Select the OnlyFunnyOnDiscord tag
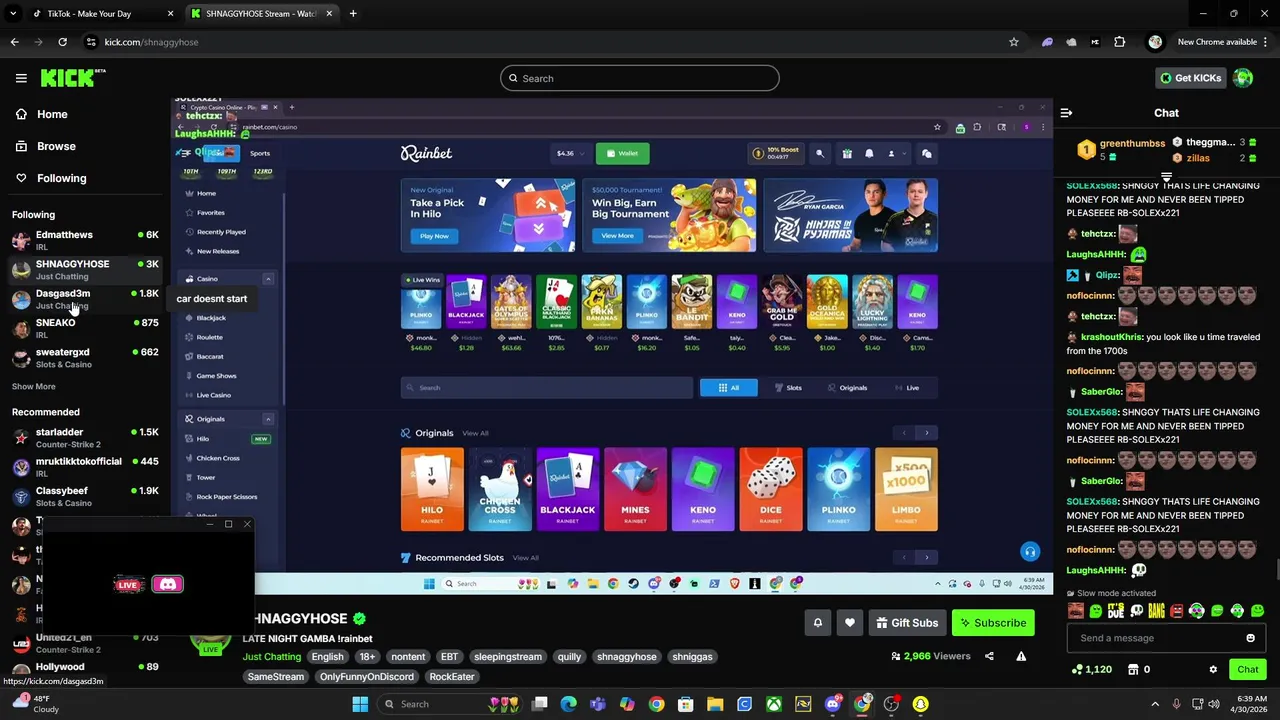This screenshot has height=720, width=1280. tap(367, 677)
